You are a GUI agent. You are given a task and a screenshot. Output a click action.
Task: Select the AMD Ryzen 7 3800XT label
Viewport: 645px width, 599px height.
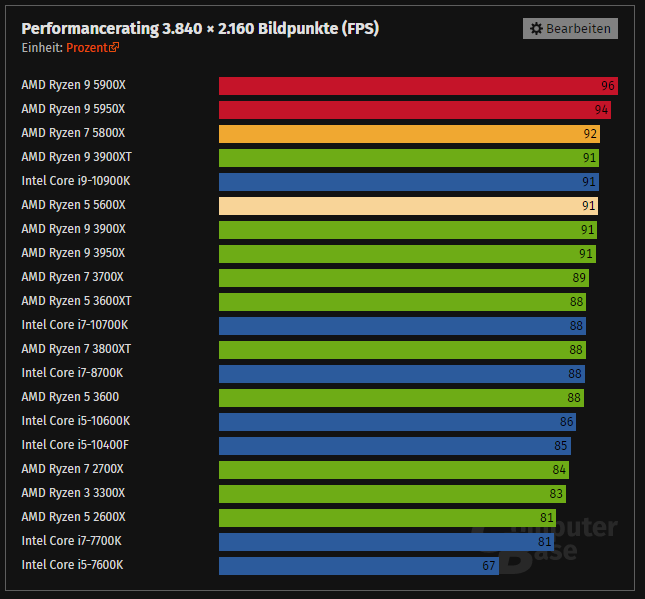click(76, 349)
